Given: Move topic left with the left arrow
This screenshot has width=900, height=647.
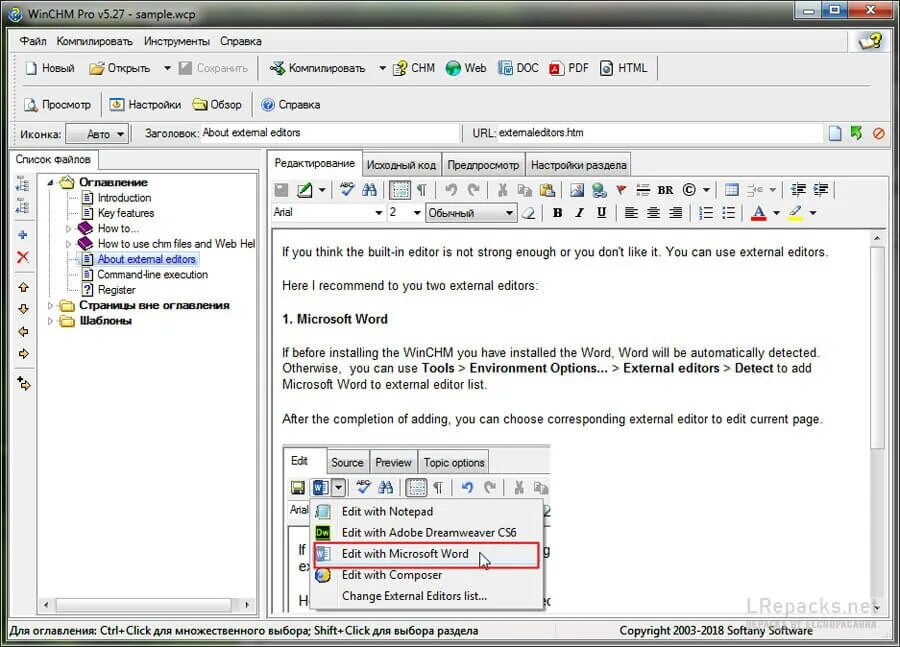Looking at the screenshot, I should point(24,331).
